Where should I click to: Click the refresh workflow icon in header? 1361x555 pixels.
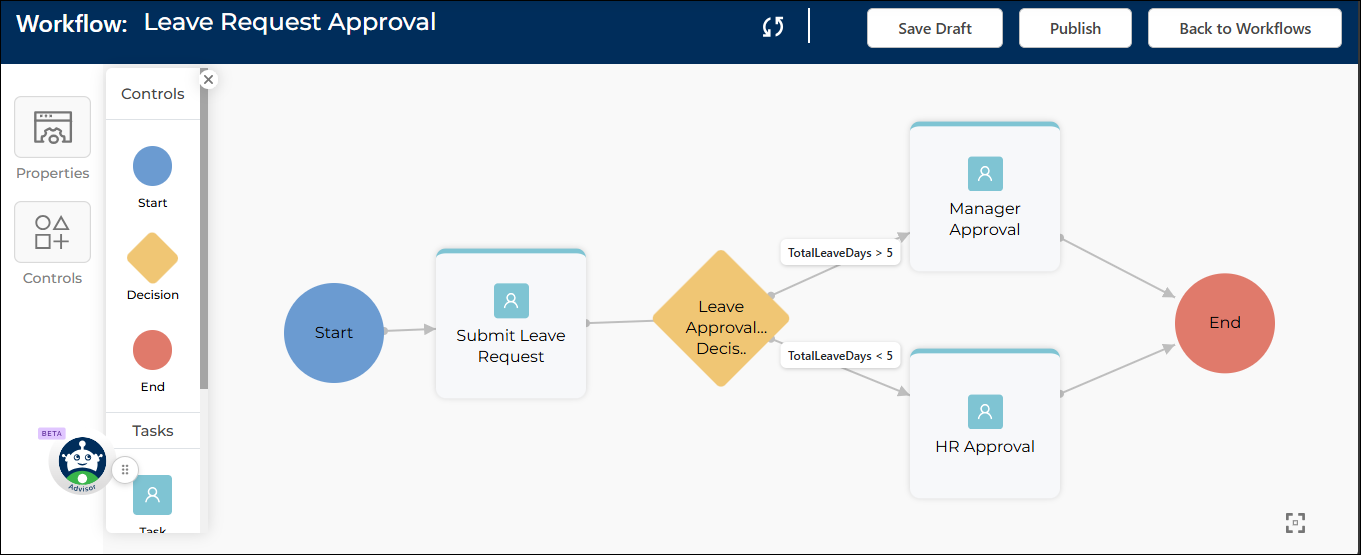pyautogui.click(x=773, y=28)
